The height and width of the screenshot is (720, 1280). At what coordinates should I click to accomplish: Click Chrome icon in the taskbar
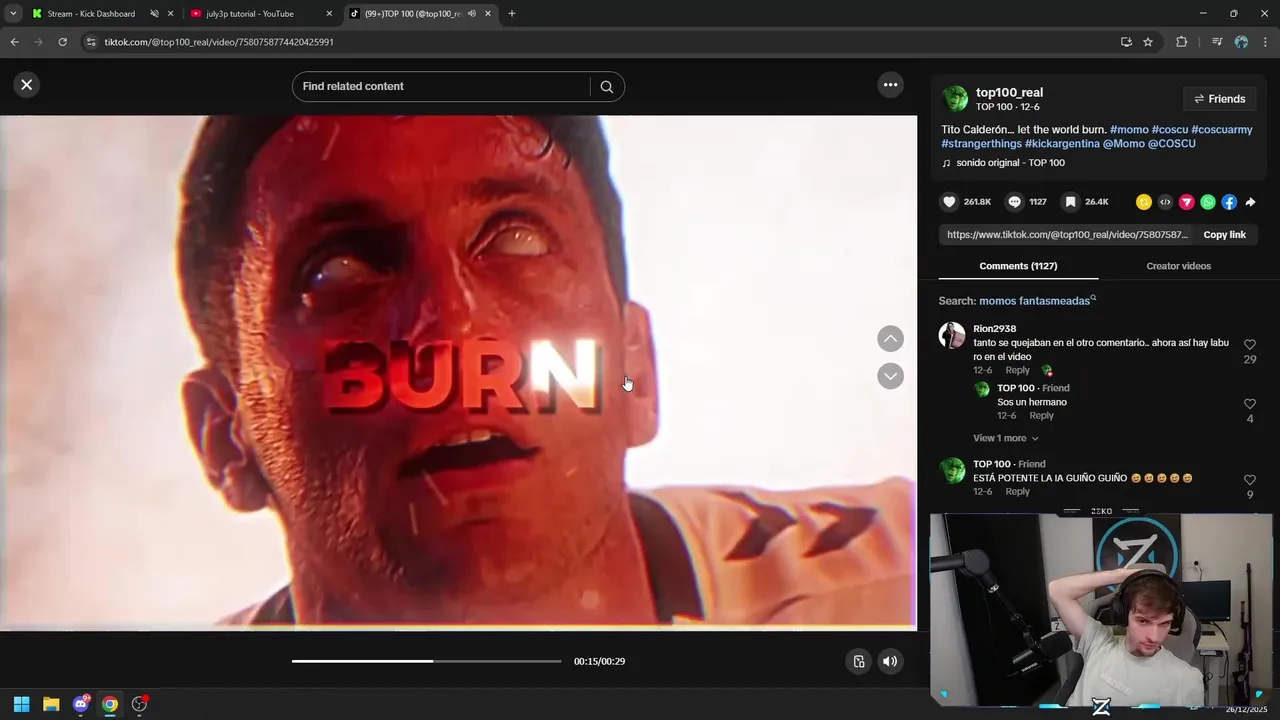point(110,704)
